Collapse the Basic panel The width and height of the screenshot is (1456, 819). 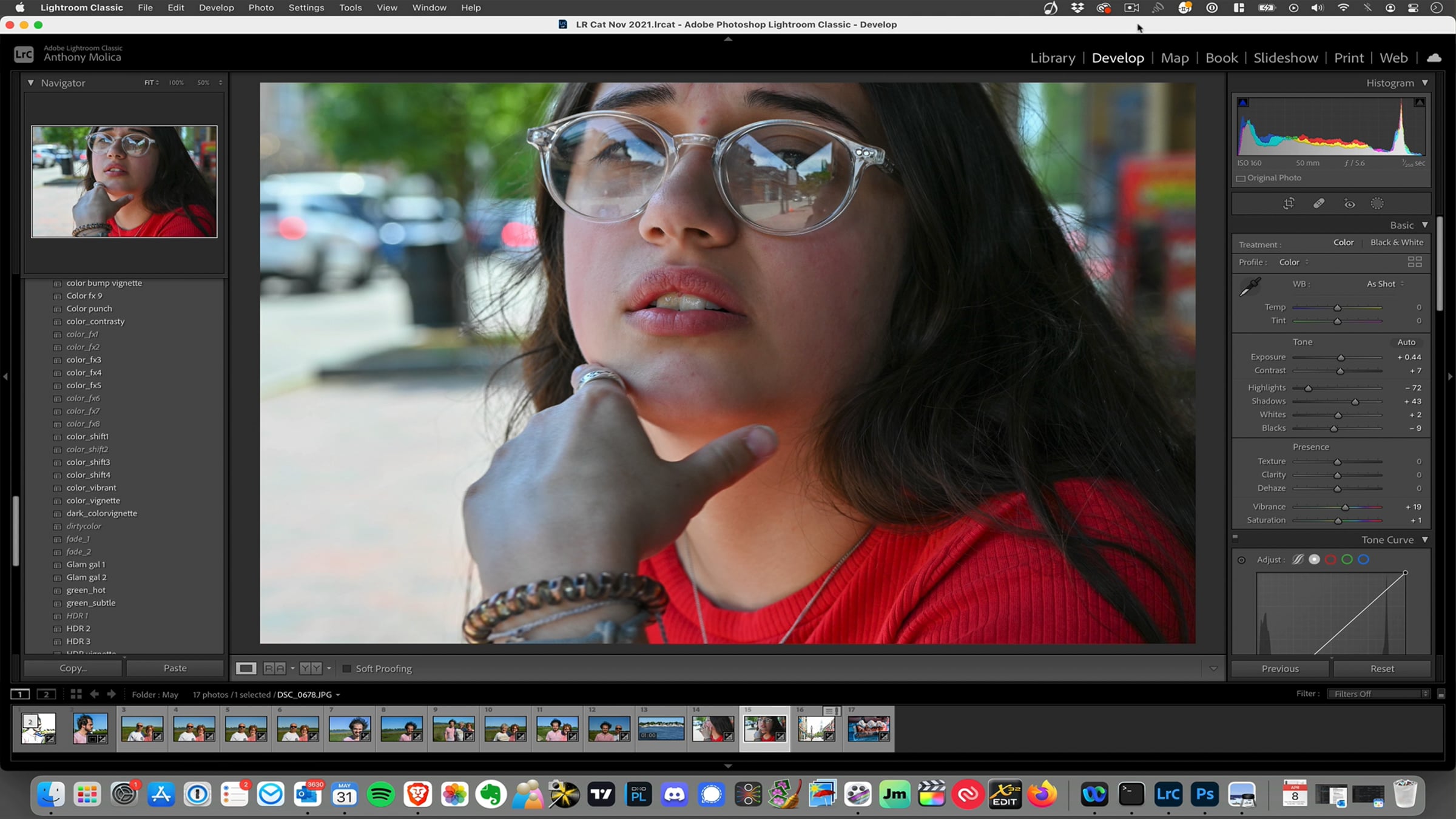[1424, 225]
